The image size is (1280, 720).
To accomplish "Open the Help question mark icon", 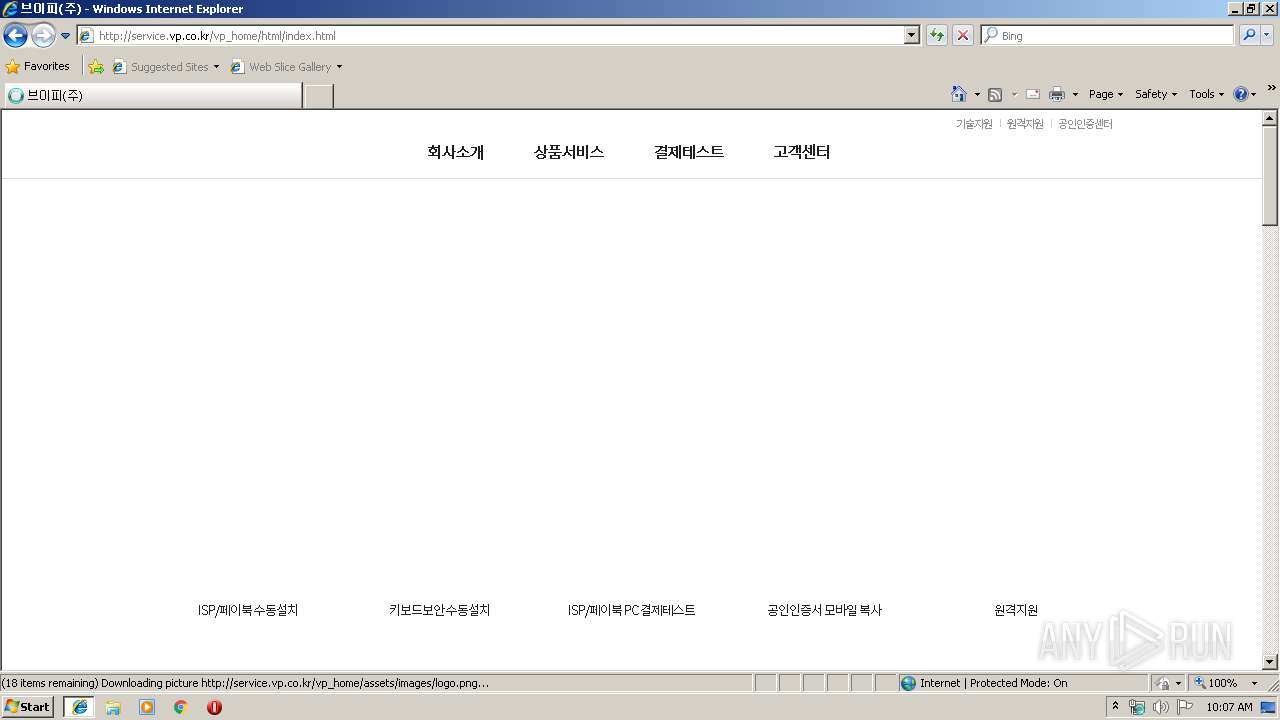I will click(x=1241, y=94).
